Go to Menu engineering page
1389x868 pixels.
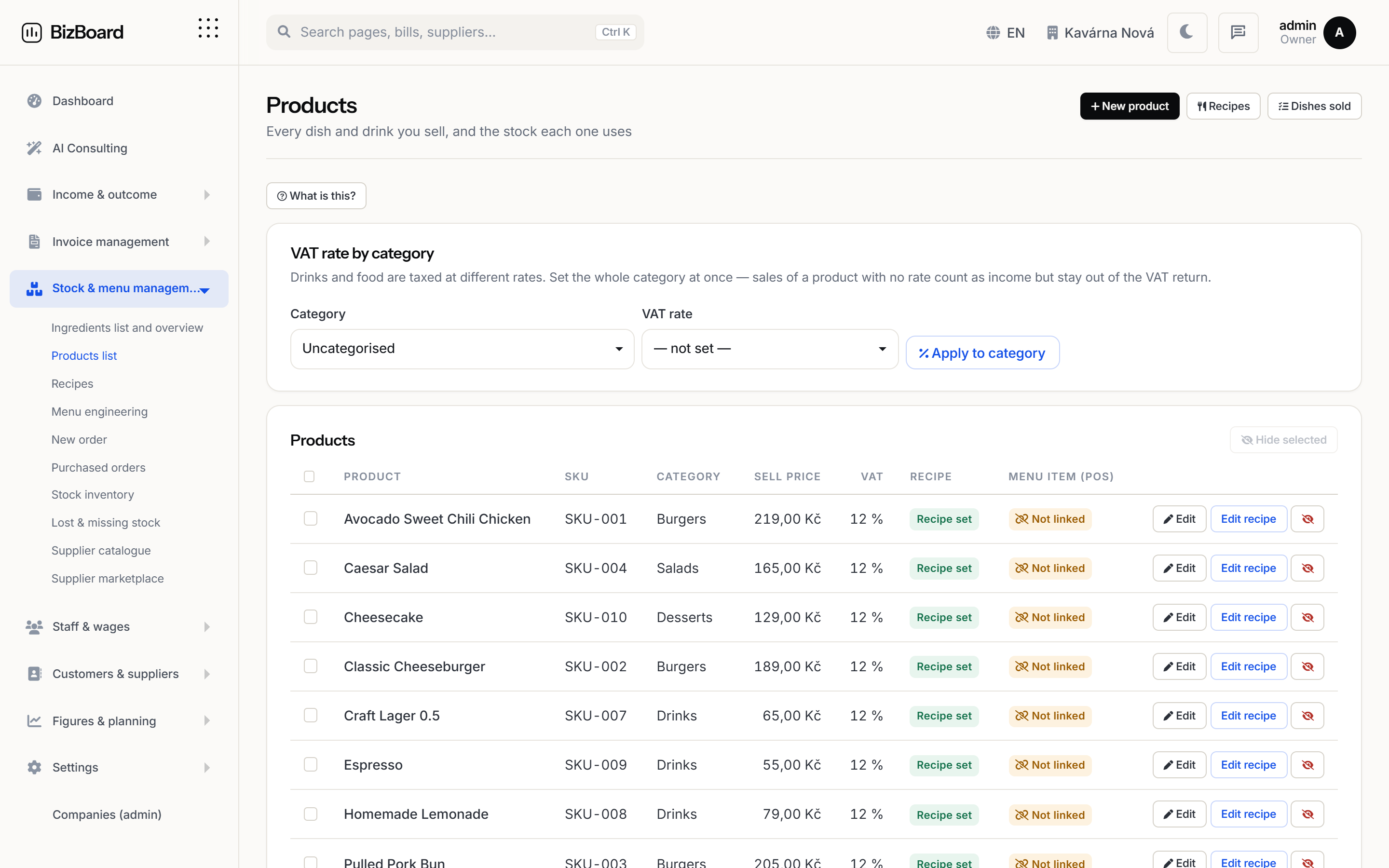tap(99, 412)
